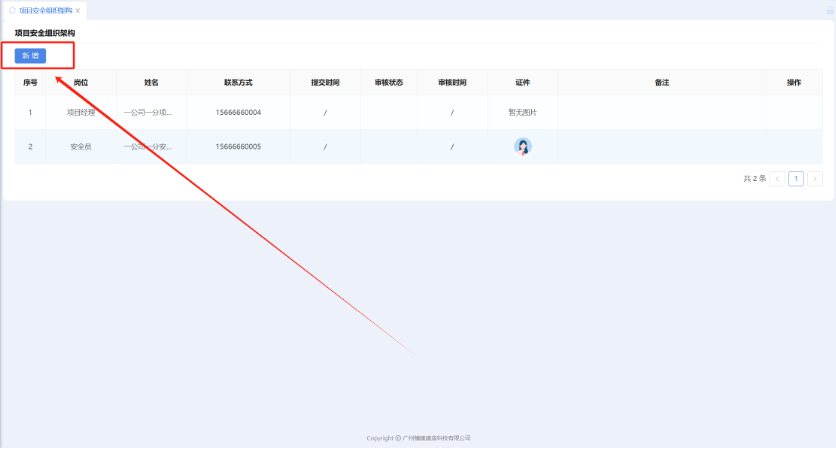Viewport: 836px width, 450px height.
Task: Click the 操作 column header
Action: [x=794, y=82]
